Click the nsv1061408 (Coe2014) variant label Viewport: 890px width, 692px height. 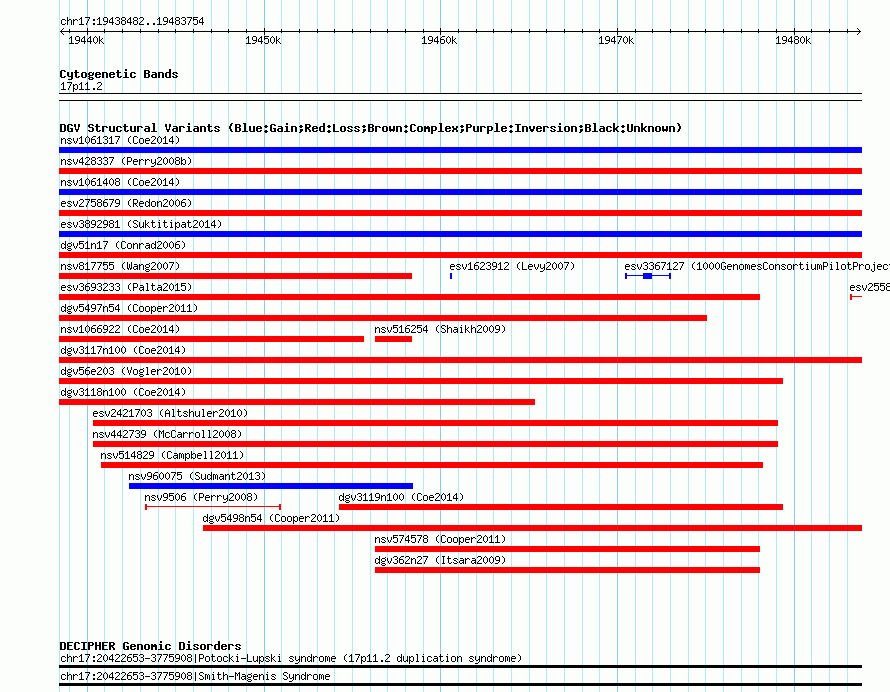click(120, 182)
